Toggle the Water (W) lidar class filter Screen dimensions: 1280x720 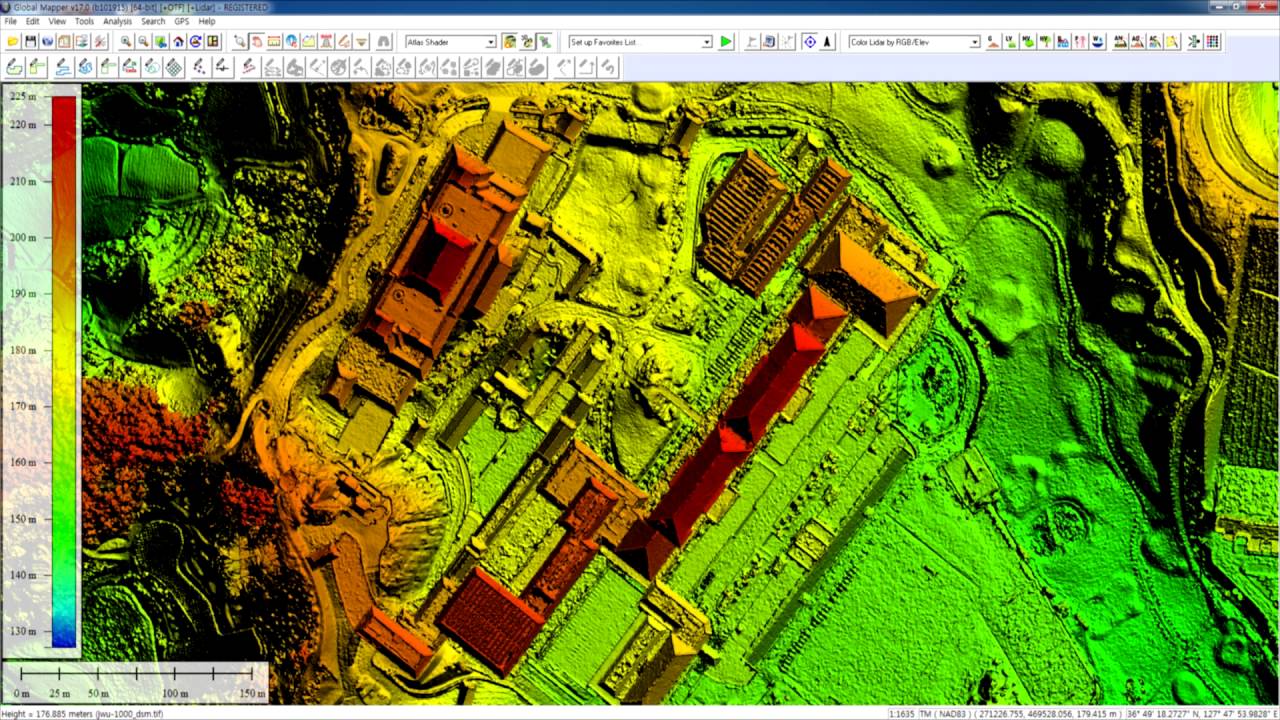pos(1097,42)
